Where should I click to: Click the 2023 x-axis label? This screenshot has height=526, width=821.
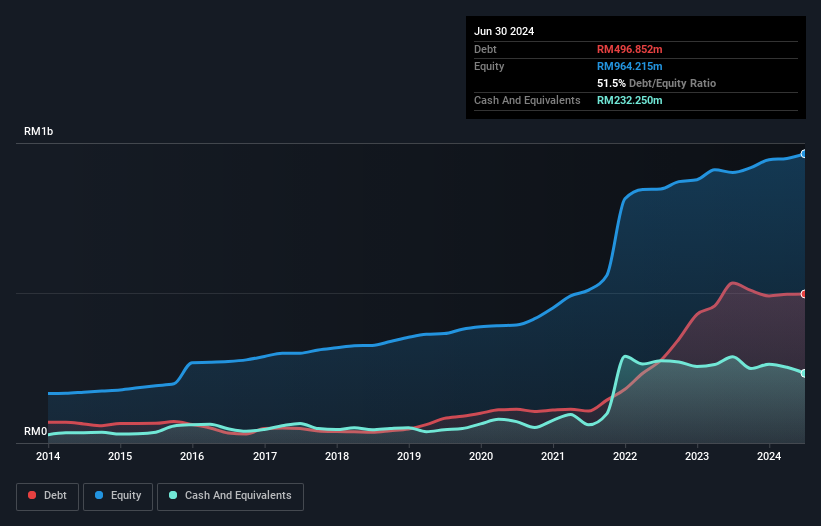point(697,456)
